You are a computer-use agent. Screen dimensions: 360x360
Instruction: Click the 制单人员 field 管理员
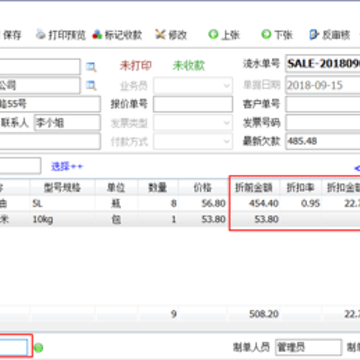pyautogui.click(x=308, y=348)
